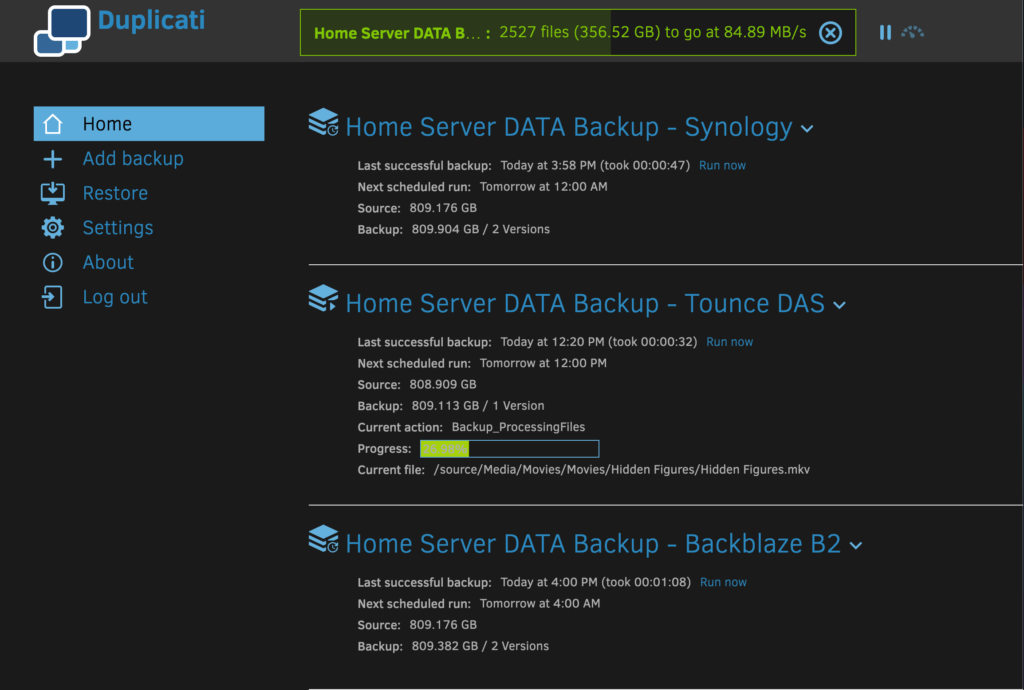Click the Settings gear icon

[53, 228]
